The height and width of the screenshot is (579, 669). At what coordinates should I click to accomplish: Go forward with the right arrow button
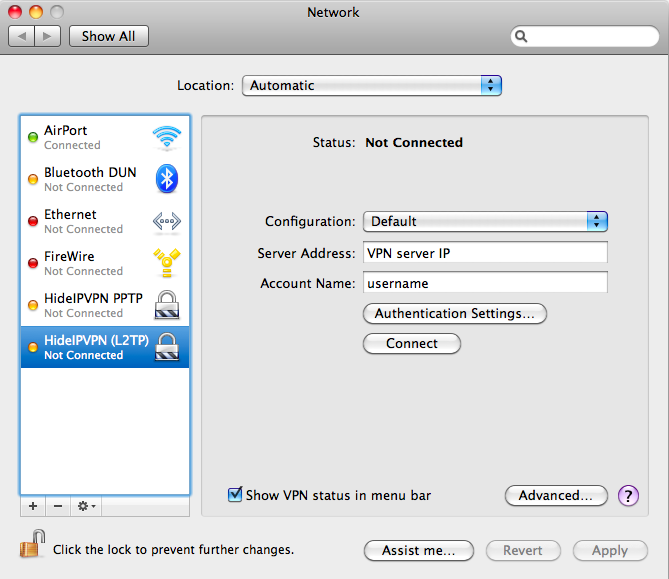pyautogui.click(x=47, y=36)
